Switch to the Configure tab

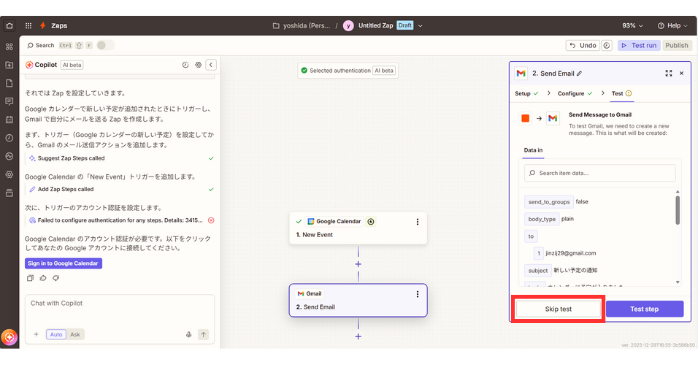(x=576, y=93)
